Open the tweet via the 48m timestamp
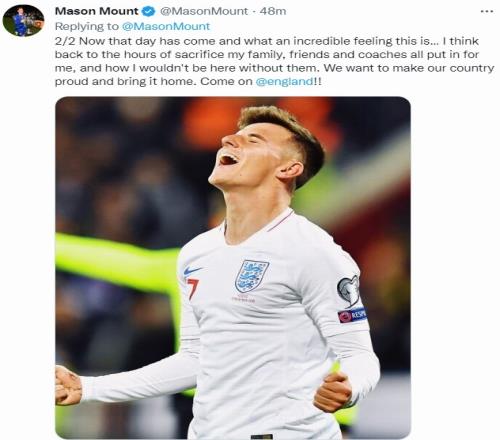This screenshot has width=500, height=440. click(x=273, y=11)
